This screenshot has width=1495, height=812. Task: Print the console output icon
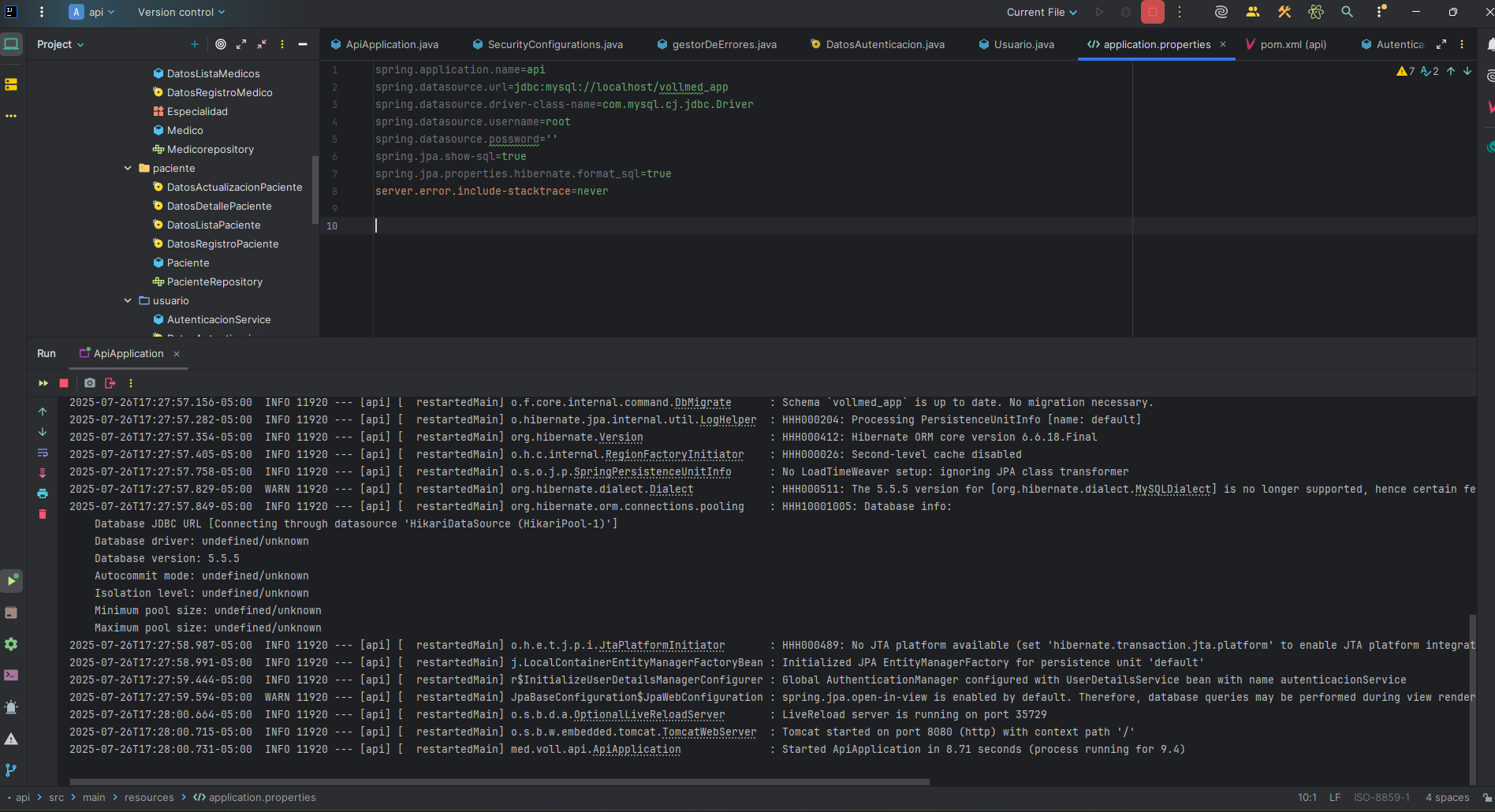(x=43, y=494)
